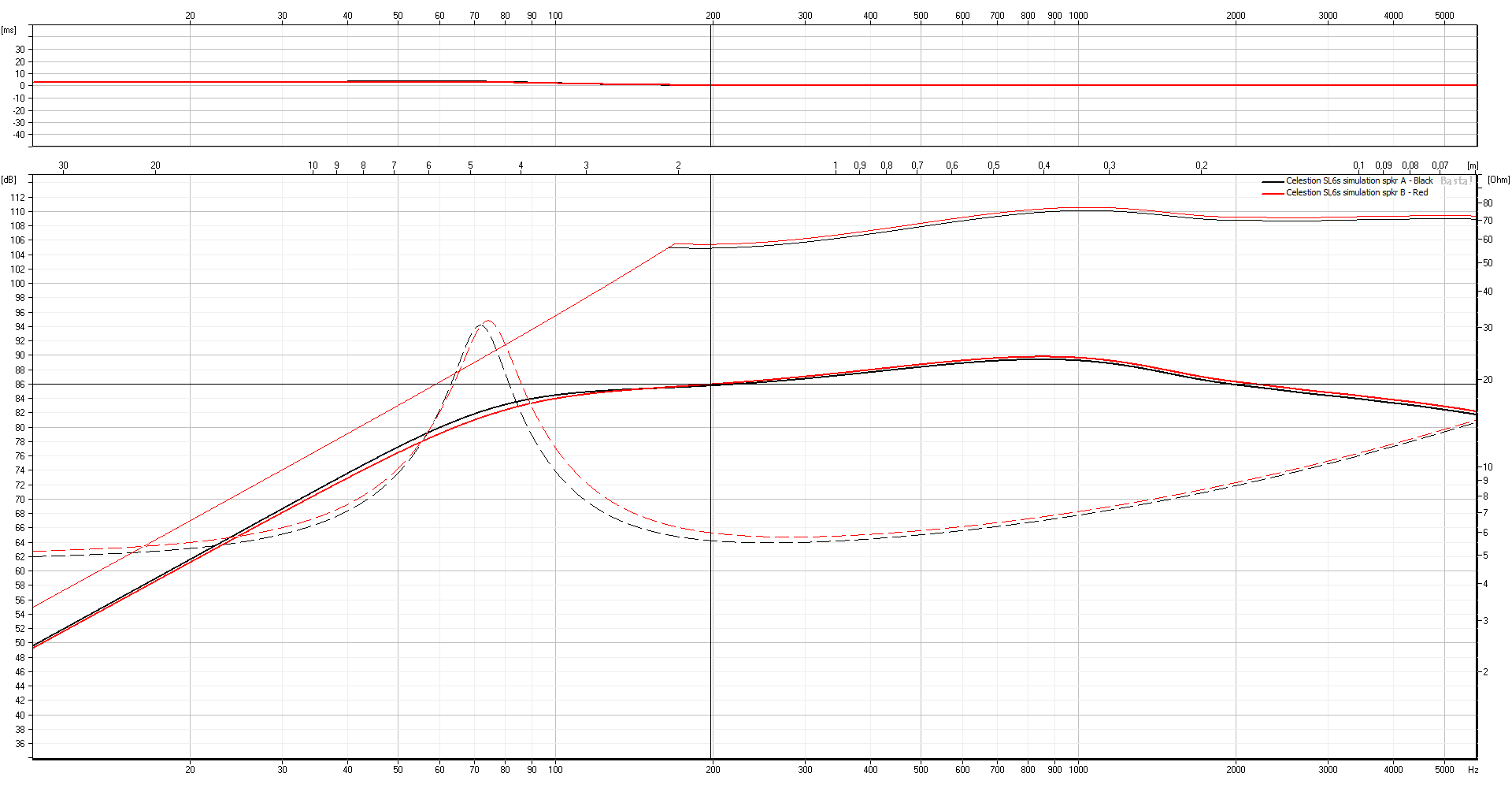Click the -10 label on the ms axis
Image resolution: width=1512 pixels, height=788 pixels.
[18, 98]
